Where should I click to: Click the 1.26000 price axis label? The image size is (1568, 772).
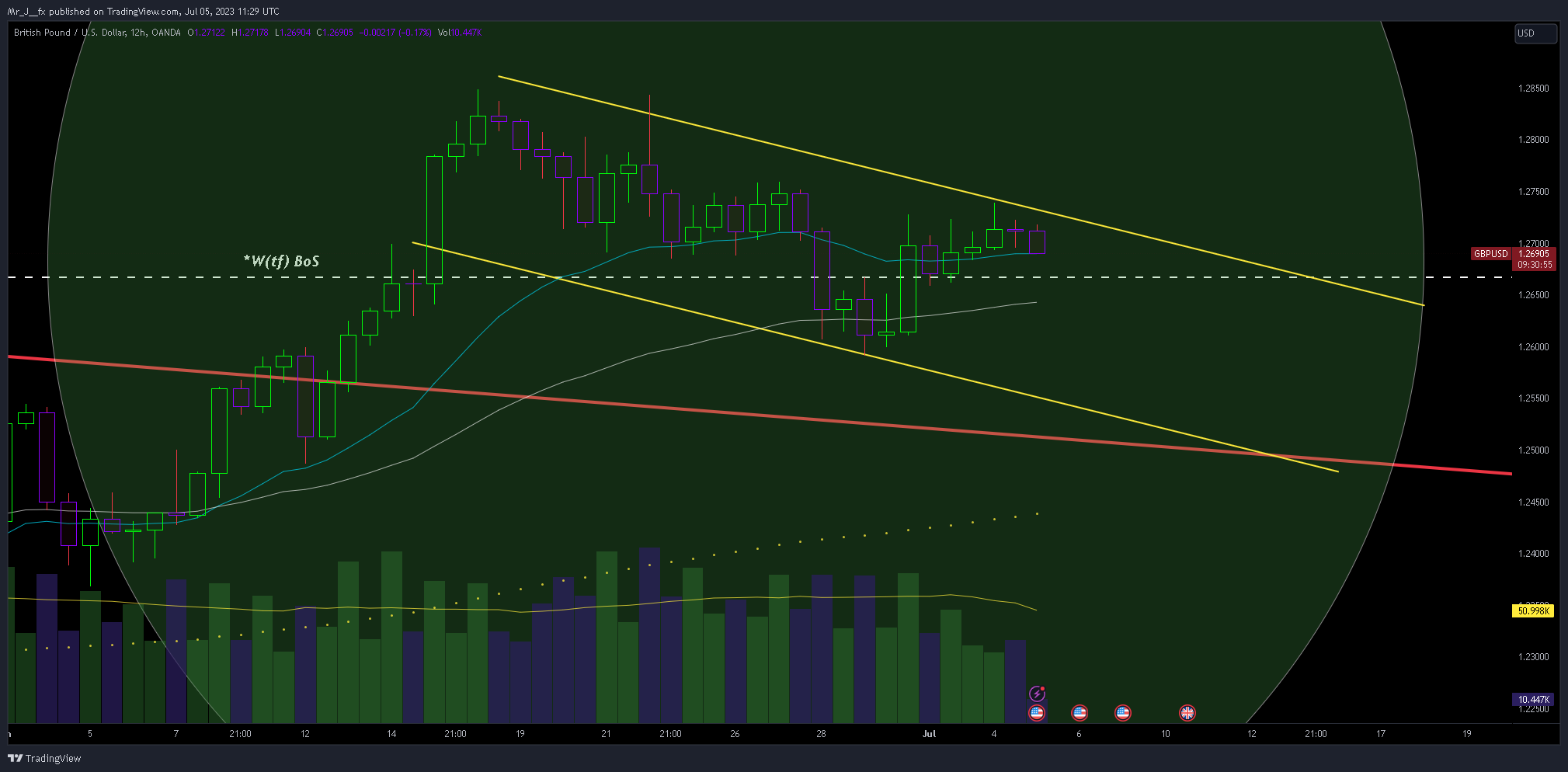[x=1533, y=347]
